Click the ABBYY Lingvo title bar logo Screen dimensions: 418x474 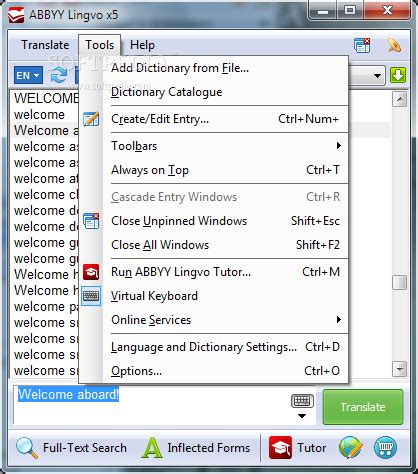16,15
